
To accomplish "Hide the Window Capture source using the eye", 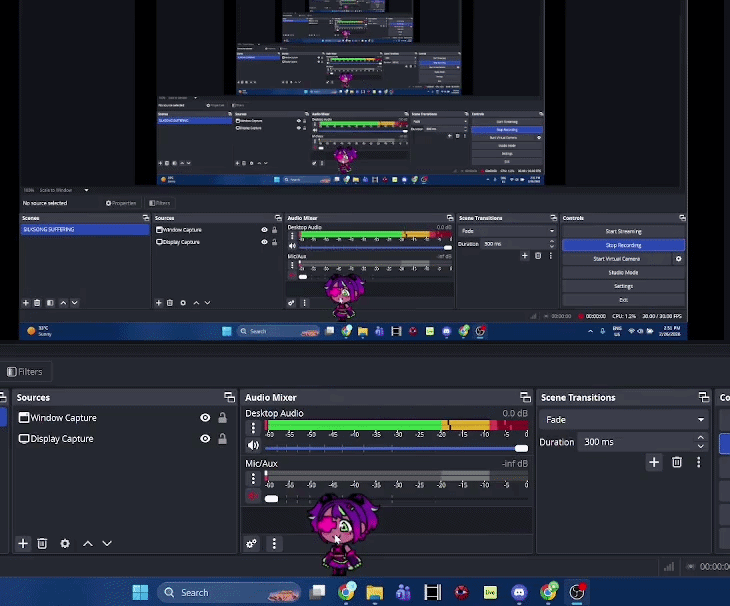I will [x=205, y=418].
